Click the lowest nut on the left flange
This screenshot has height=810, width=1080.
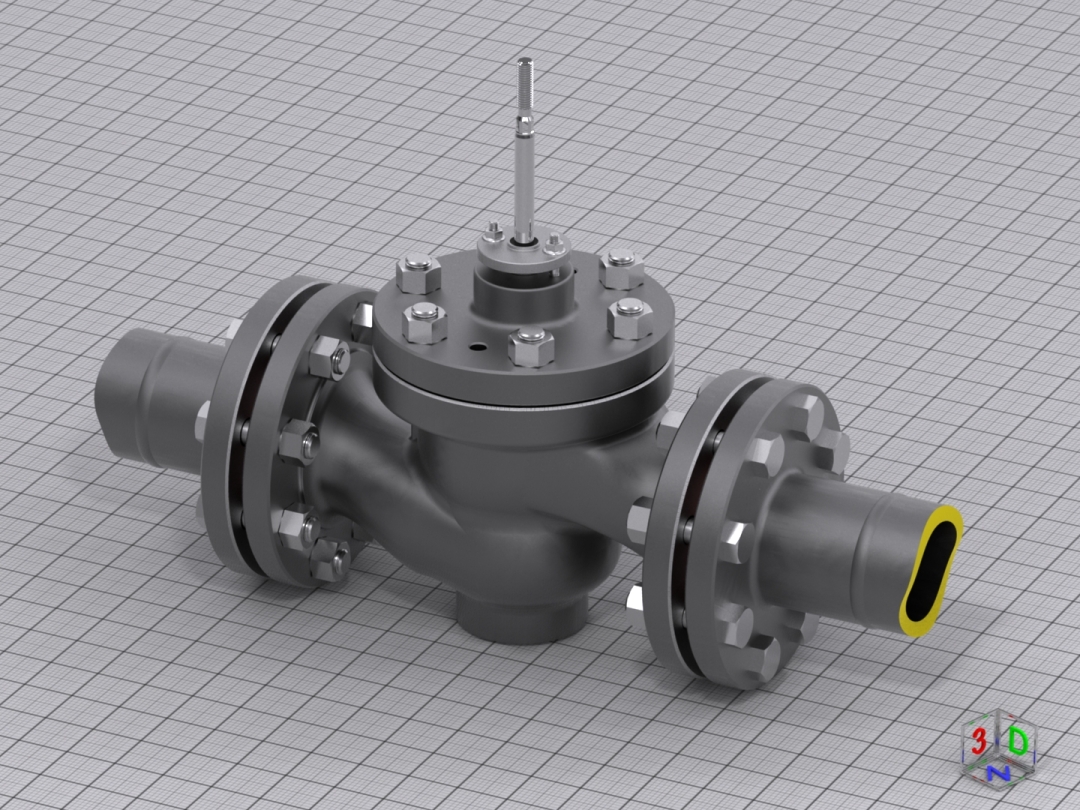click(x=328, y=562)
